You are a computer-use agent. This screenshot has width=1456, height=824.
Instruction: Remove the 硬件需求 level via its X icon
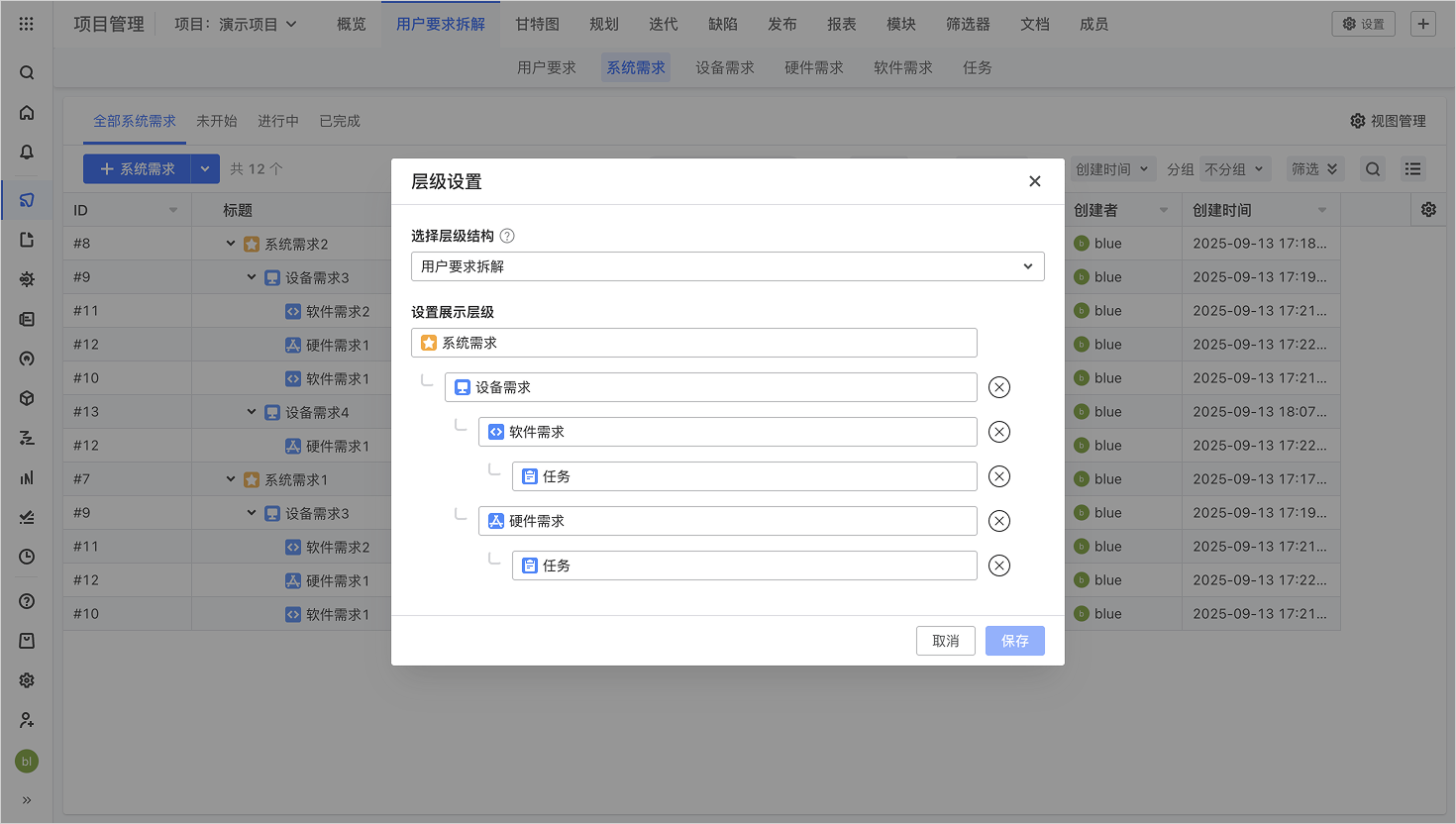(x=998, y=520)
